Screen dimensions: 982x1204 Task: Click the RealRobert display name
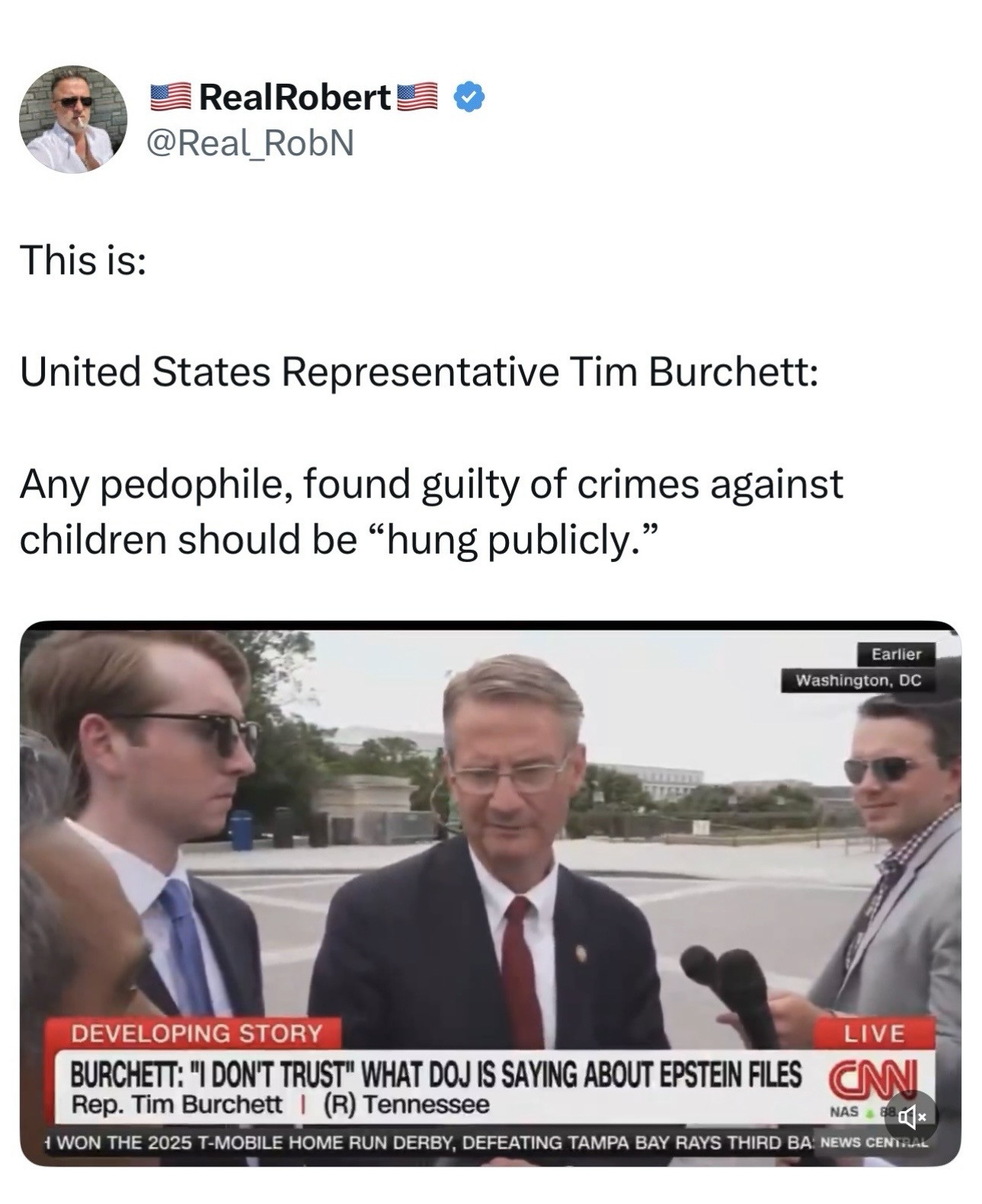click(x=294, y=97)
